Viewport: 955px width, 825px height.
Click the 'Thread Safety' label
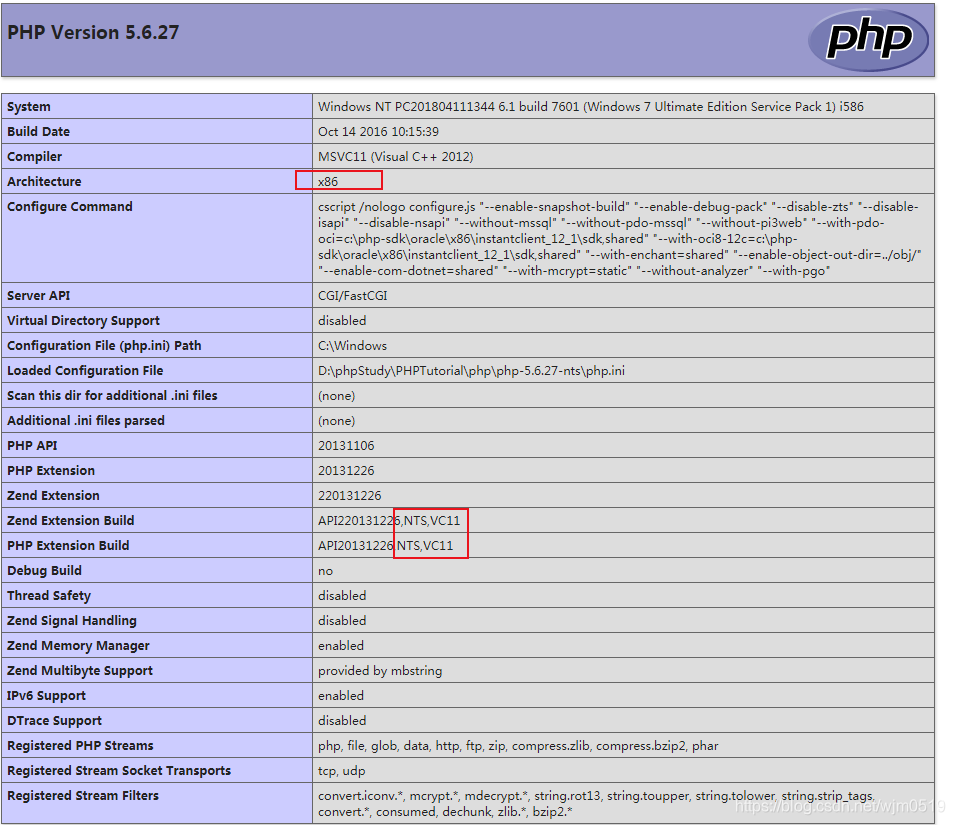point(49,595)
